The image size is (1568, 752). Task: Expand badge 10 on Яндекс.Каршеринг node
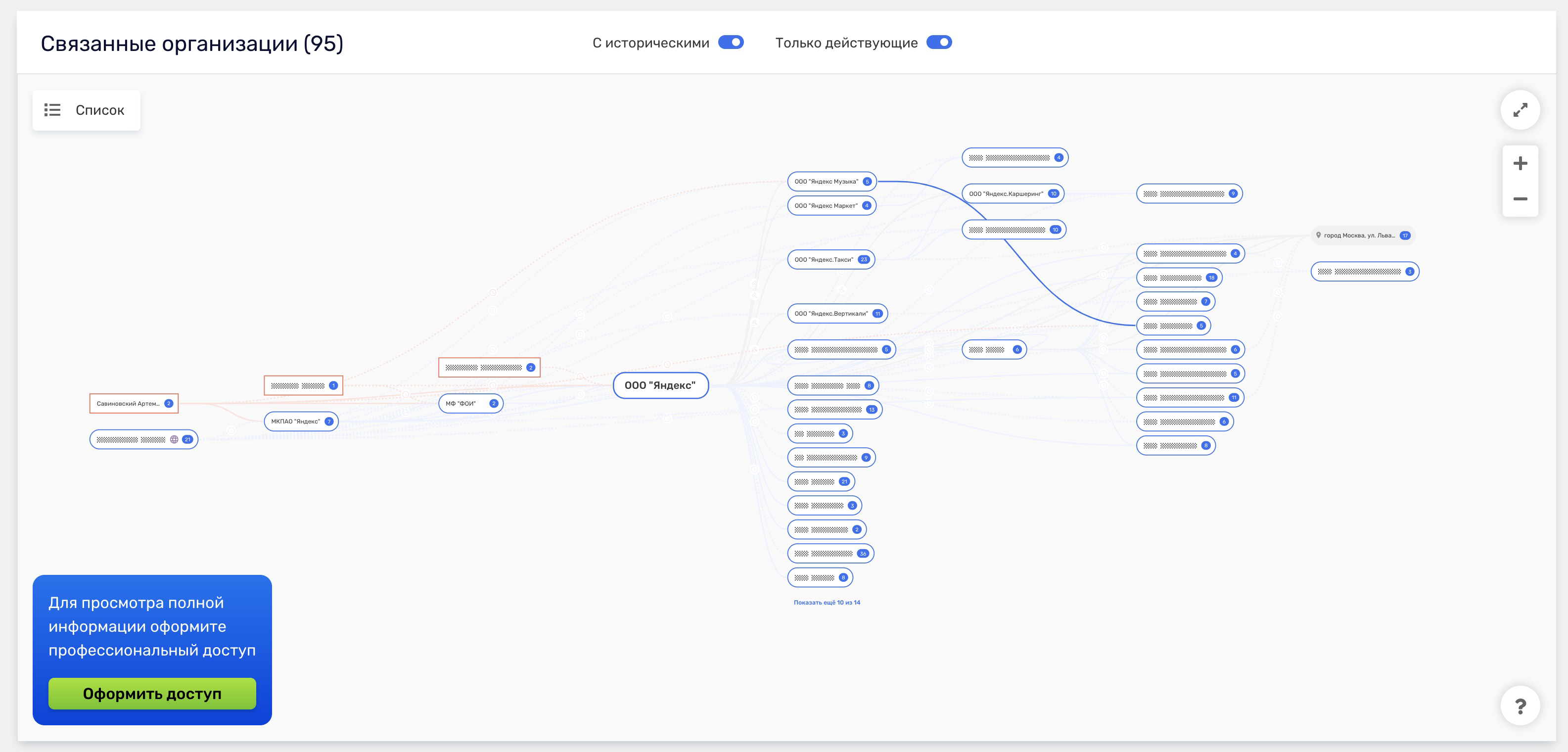pos(1054,193)
